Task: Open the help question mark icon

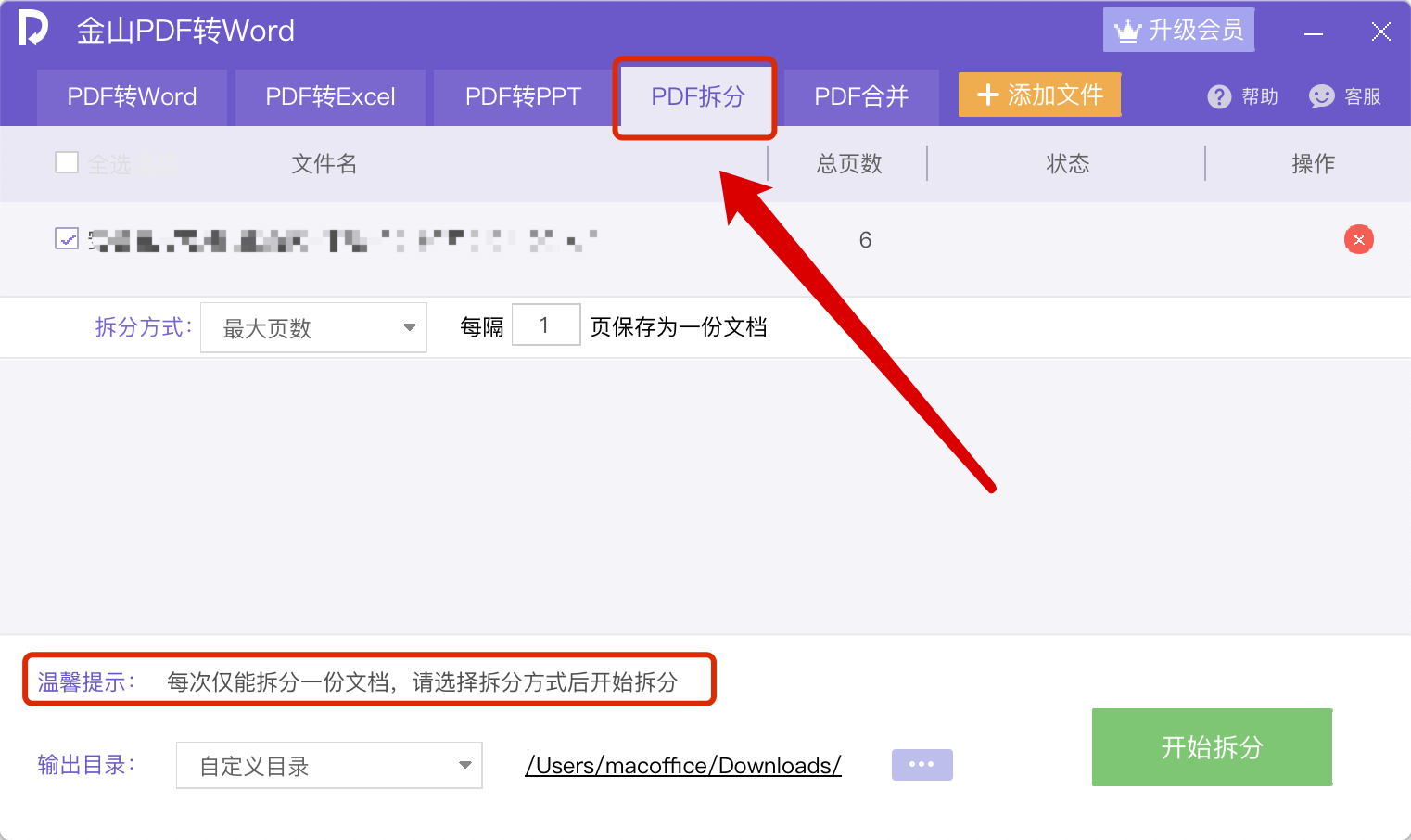Action: pos(1219,96)
